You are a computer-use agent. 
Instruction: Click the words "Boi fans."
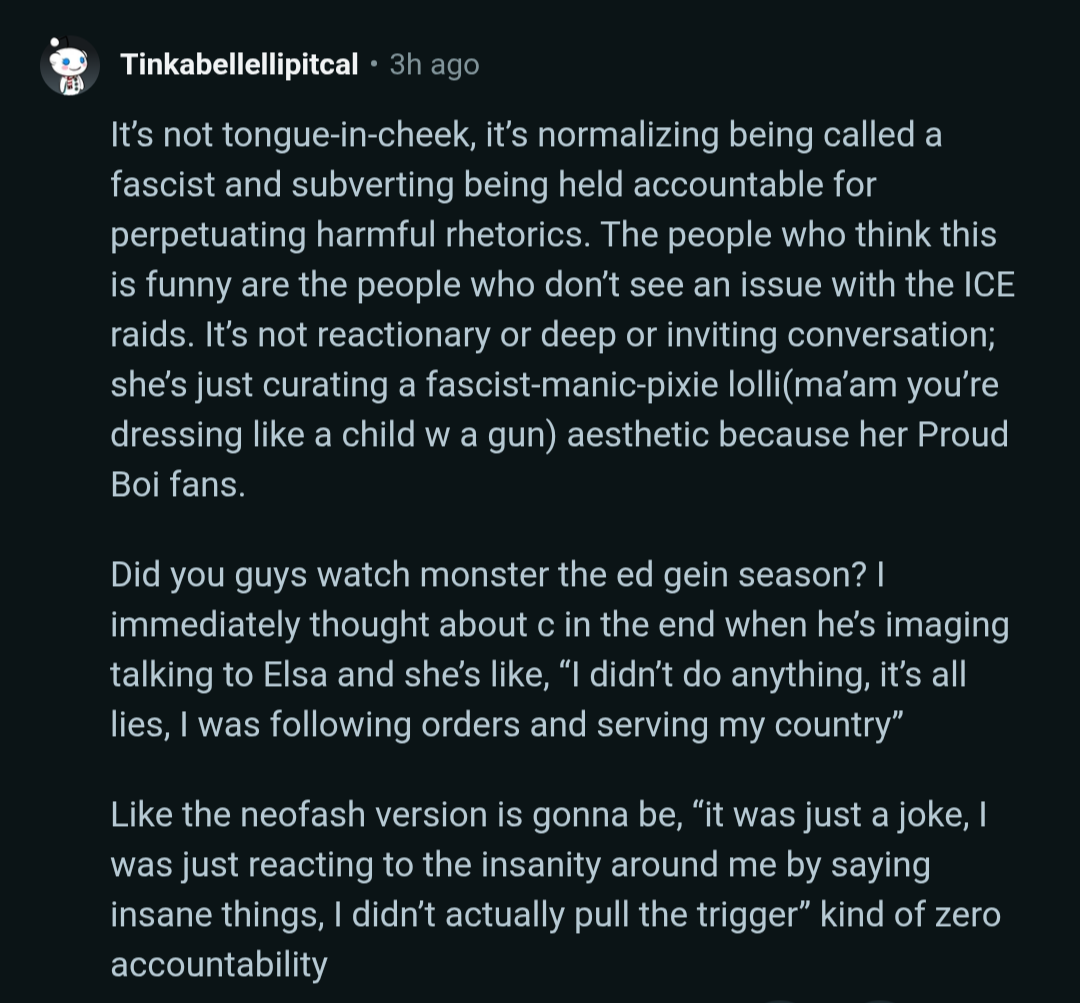177,486
